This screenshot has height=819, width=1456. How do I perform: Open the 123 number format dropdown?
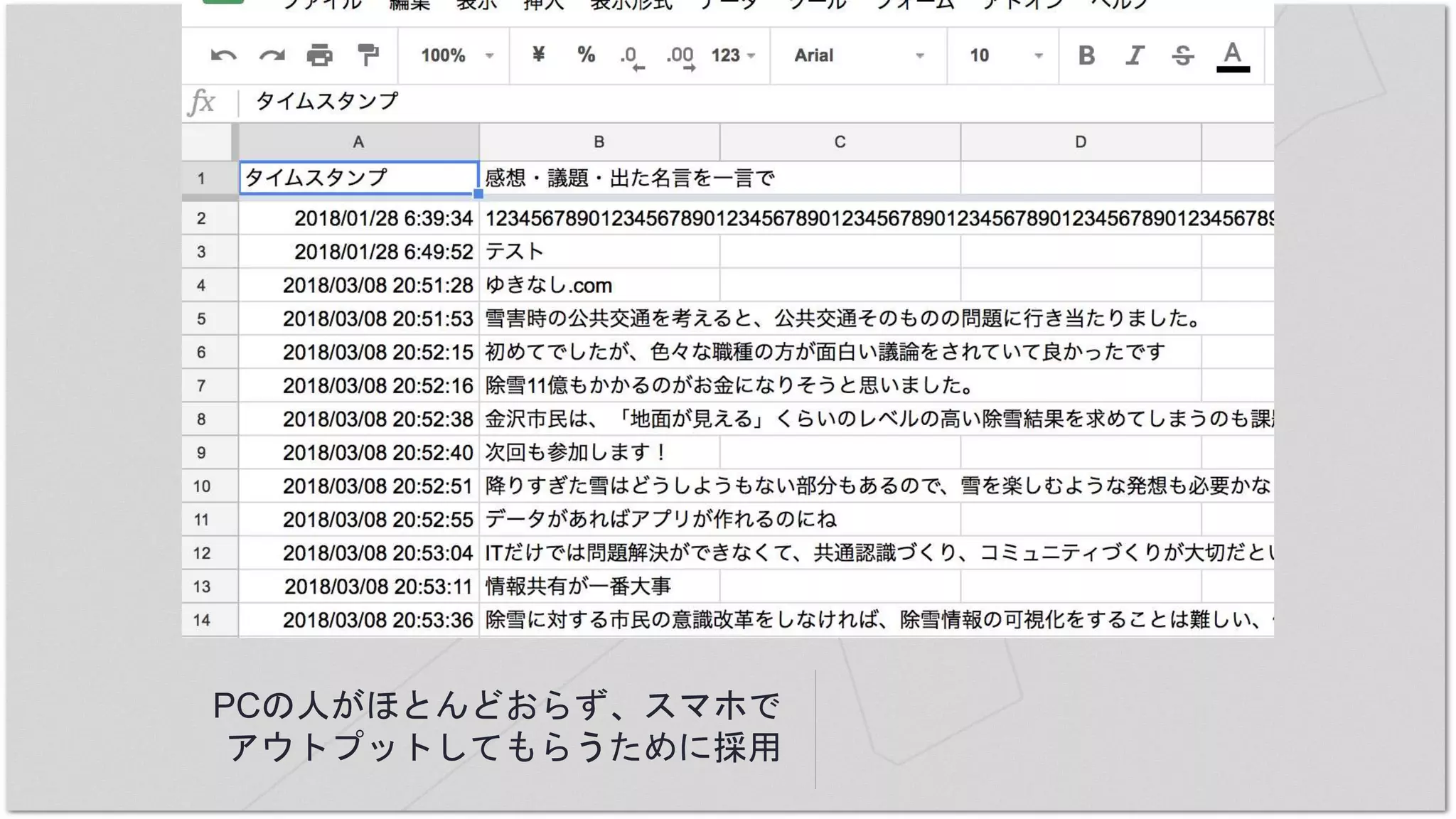(734, 55)
